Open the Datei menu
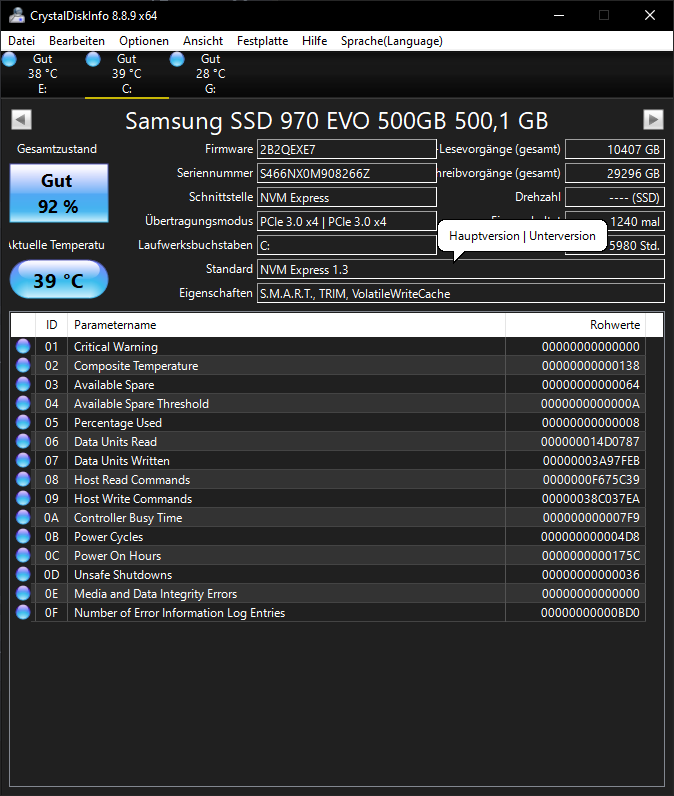Viewport: 674px width, 796px height. point(22,41)
